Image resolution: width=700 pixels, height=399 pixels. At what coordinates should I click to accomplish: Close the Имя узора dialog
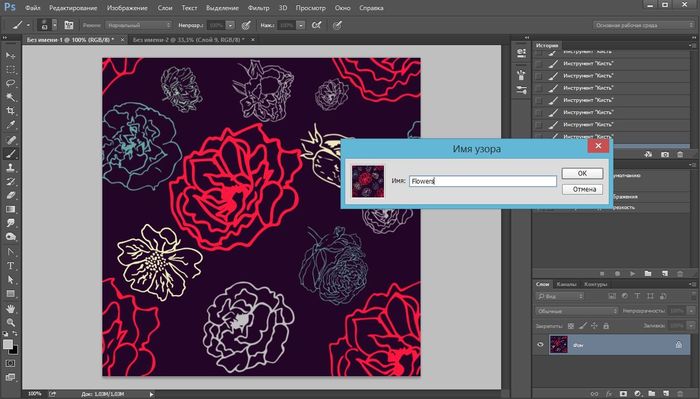tap(598, 146)
